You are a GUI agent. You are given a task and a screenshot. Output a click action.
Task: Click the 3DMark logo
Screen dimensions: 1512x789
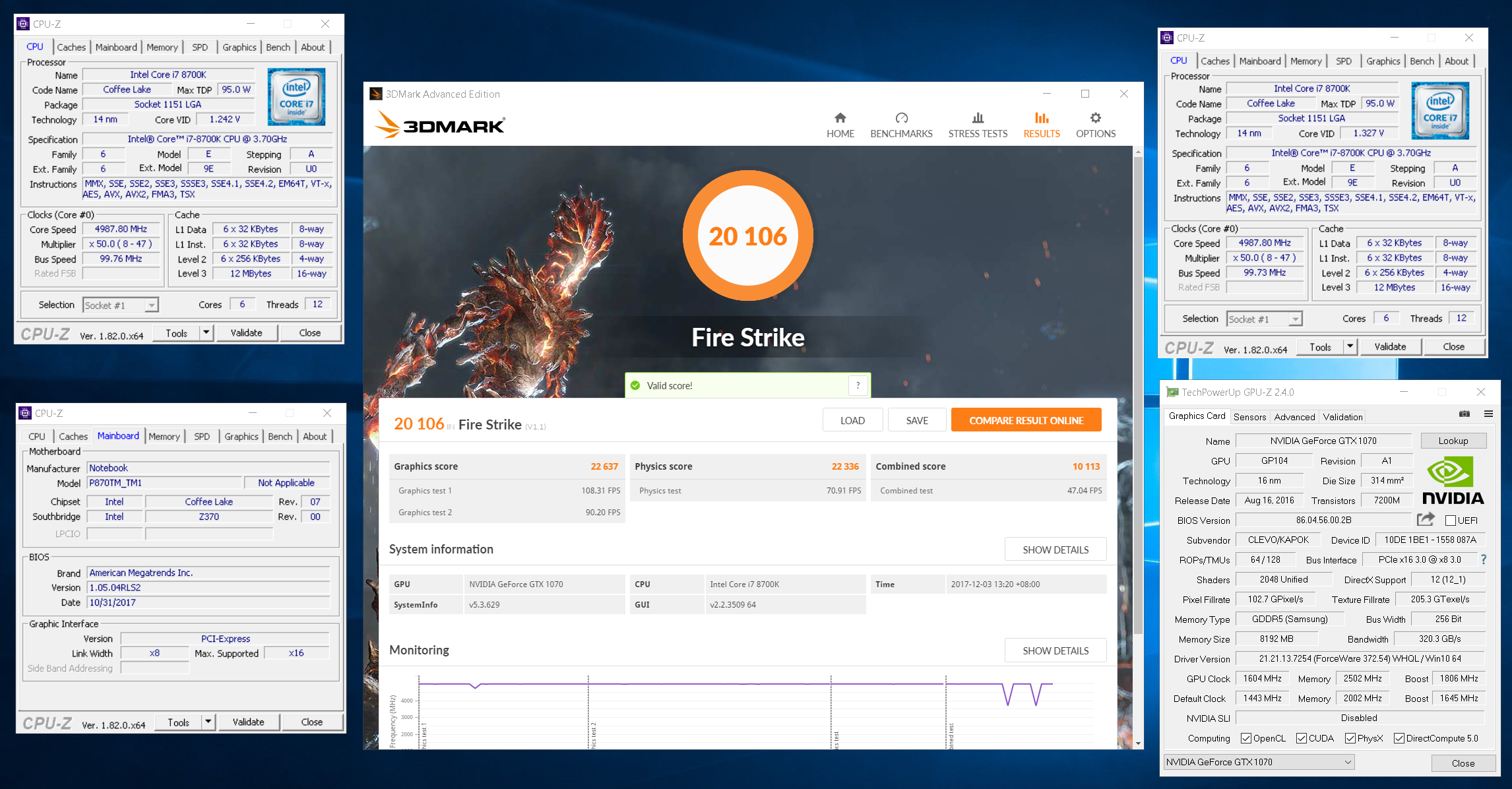click(440, 124)
